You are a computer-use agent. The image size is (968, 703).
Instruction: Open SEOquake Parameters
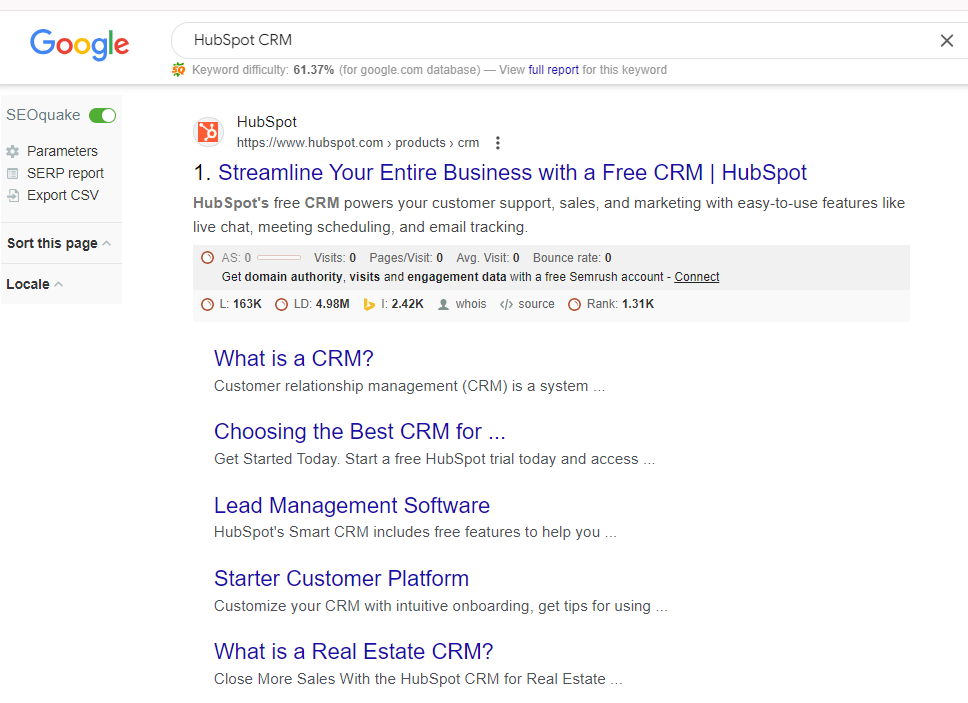coord(62,151)
